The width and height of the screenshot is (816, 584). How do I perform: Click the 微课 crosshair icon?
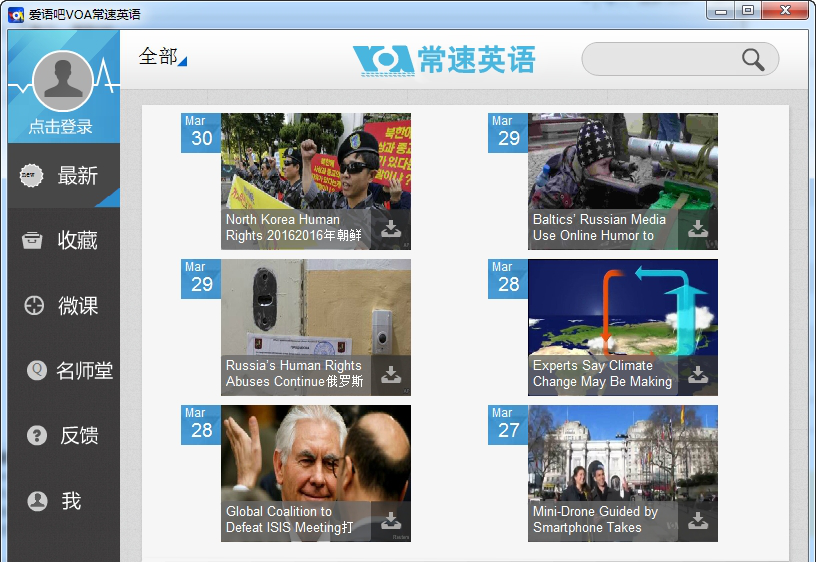34,306
